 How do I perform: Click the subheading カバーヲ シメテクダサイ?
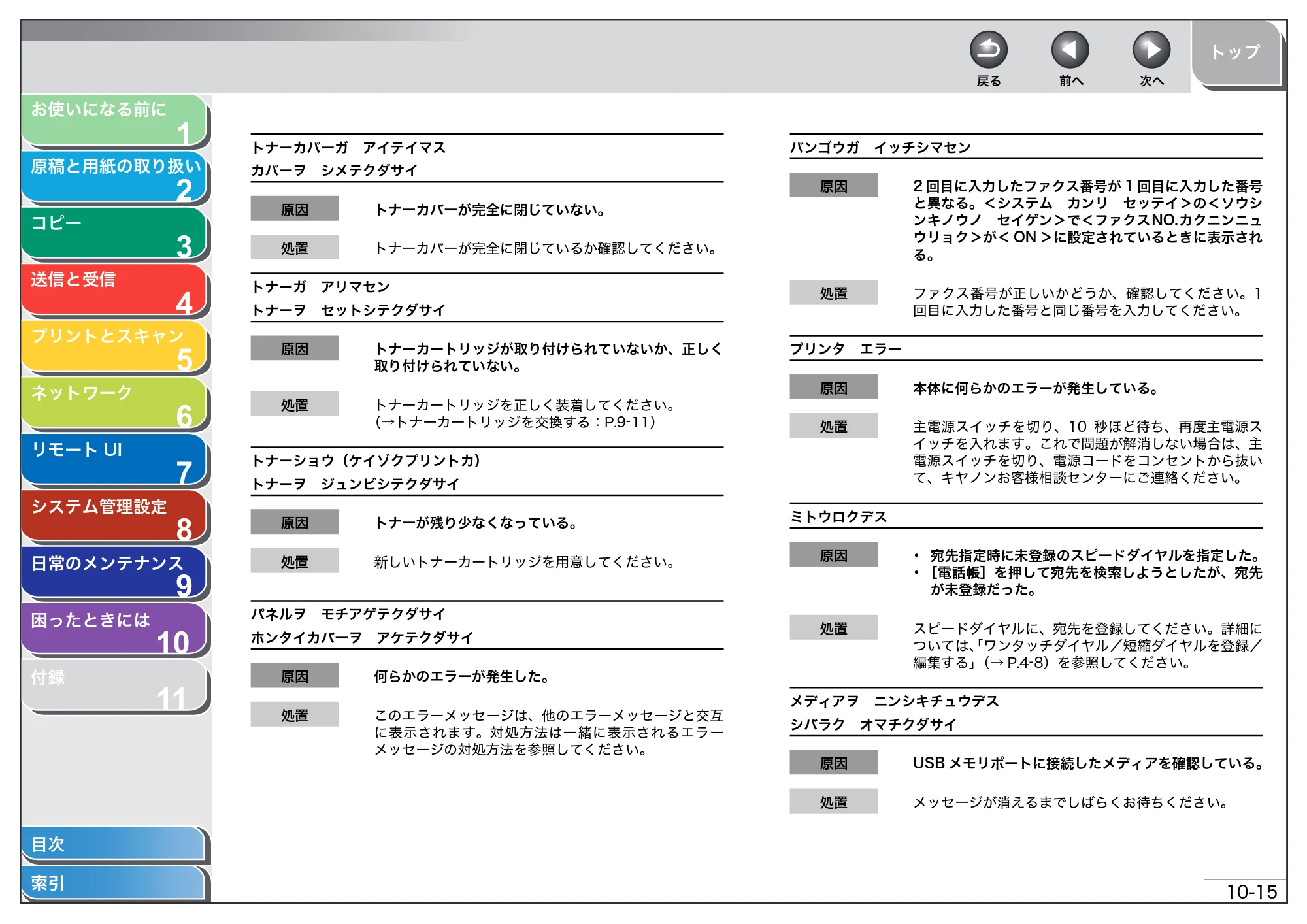(334, 171)
